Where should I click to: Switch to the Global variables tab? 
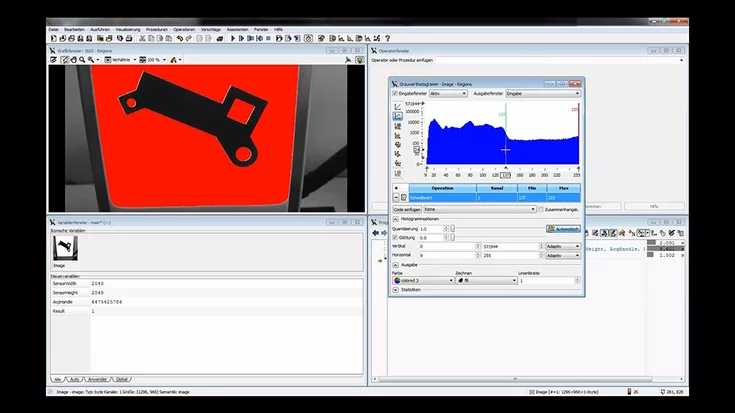click(x=122, y=380)
